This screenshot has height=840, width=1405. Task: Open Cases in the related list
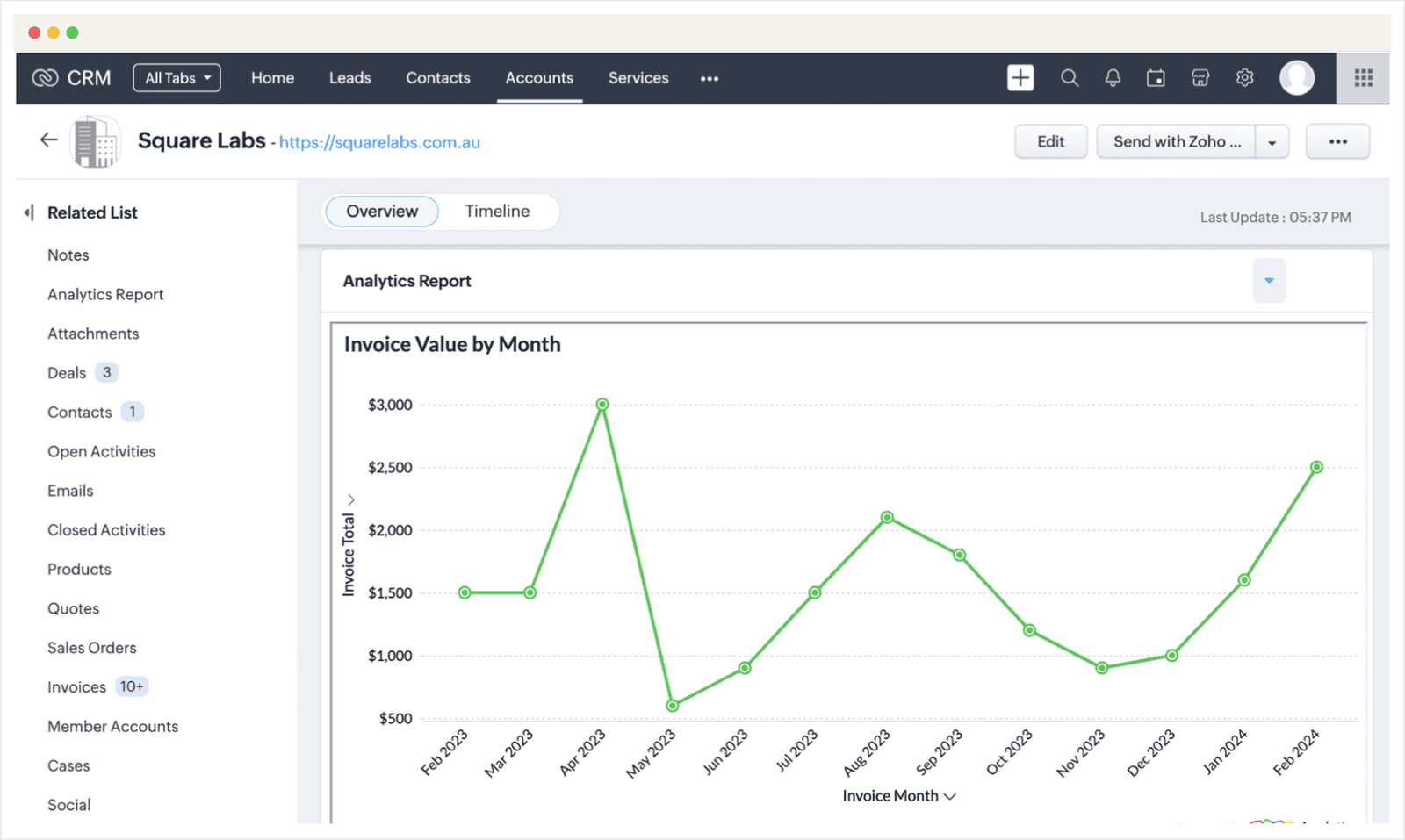pos(68,766)
